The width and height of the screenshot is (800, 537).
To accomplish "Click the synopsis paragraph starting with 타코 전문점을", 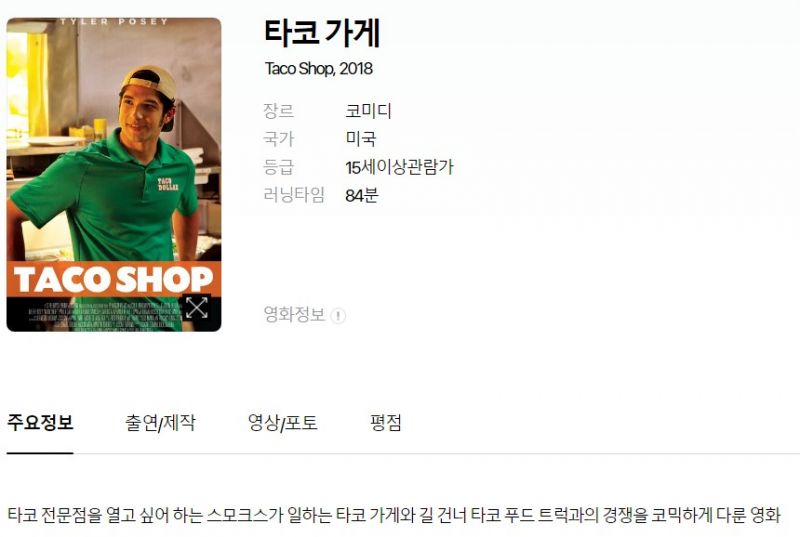I will coord(394,515).
